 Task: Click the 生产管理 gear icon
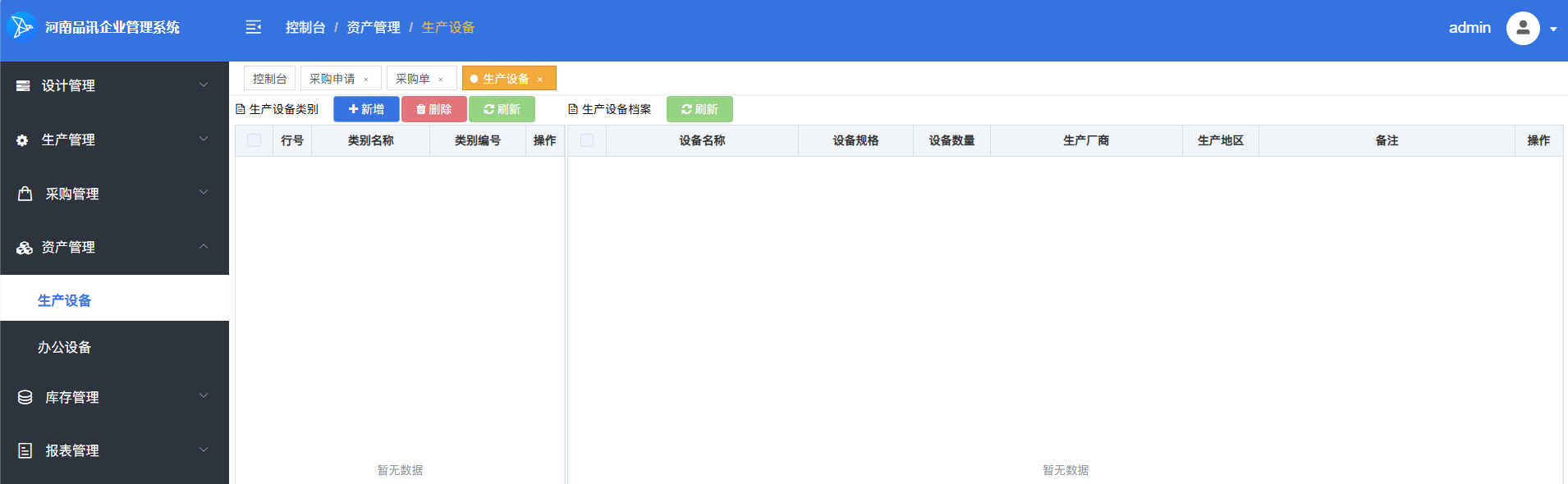point(23,140)
